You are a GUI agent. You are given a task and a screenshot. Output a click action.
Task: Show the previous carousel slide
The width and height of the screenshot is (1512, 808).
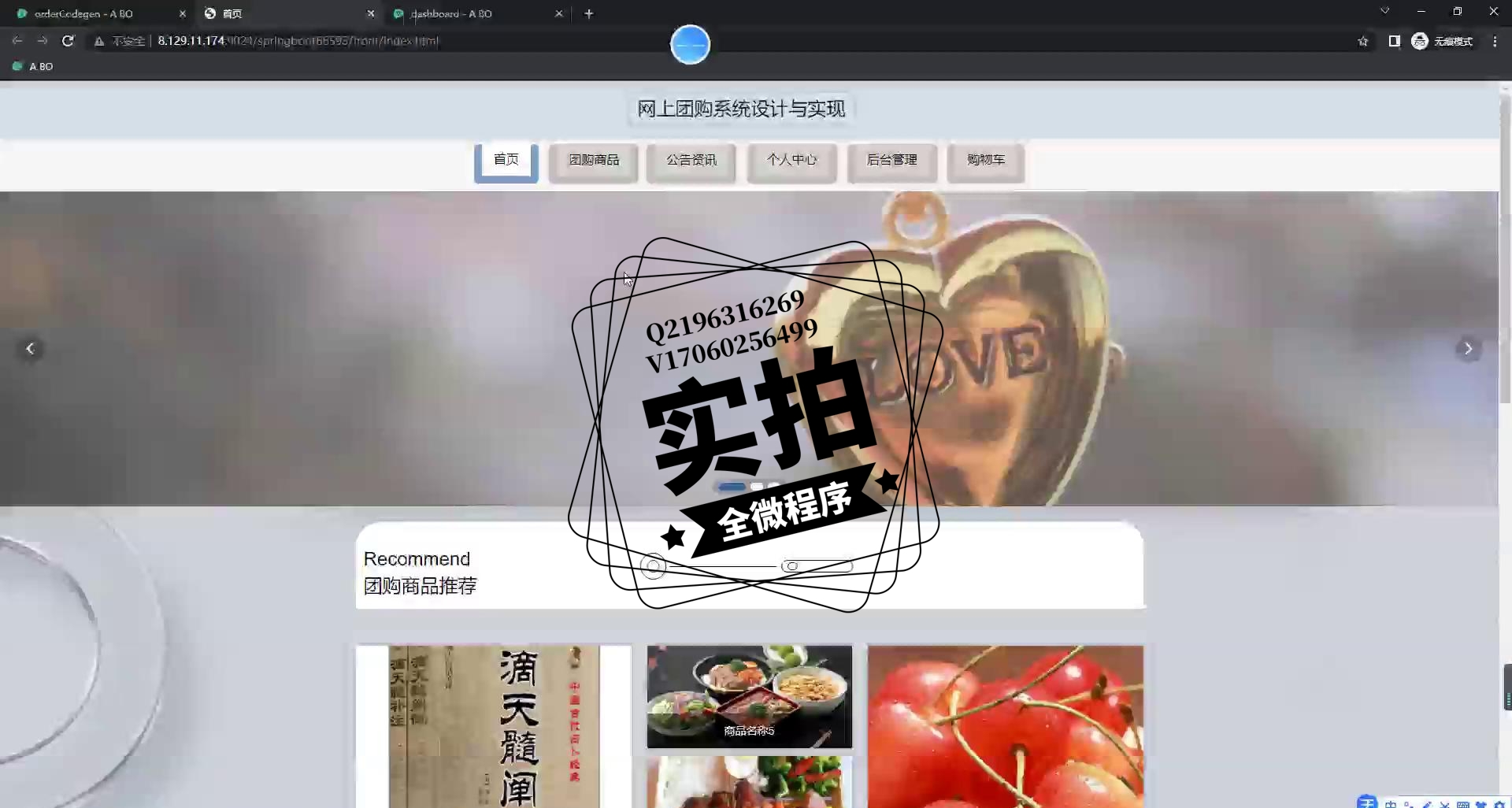pyautogui.click(x=30, y=349)
